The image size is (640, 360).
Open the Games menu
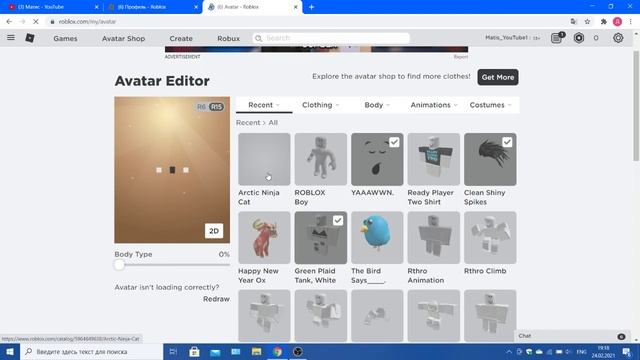(x=65, y=38)
